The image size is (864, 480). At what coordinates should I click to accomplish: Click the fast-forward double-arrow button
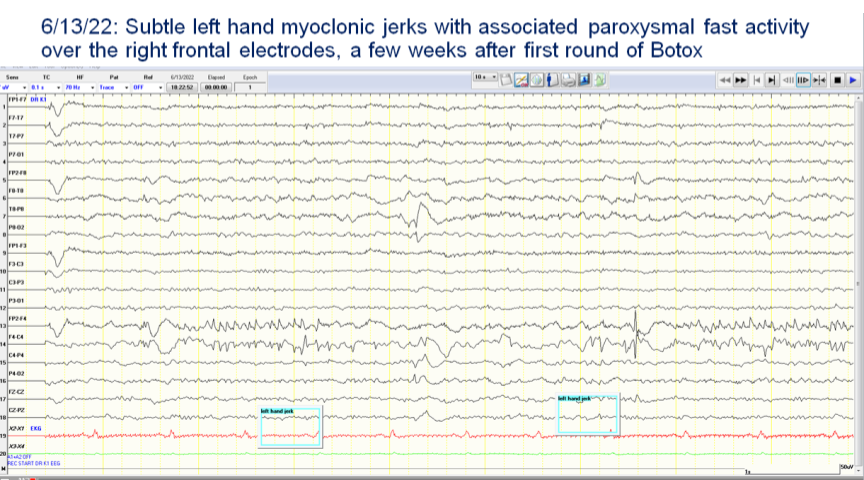tap(741, 78)
